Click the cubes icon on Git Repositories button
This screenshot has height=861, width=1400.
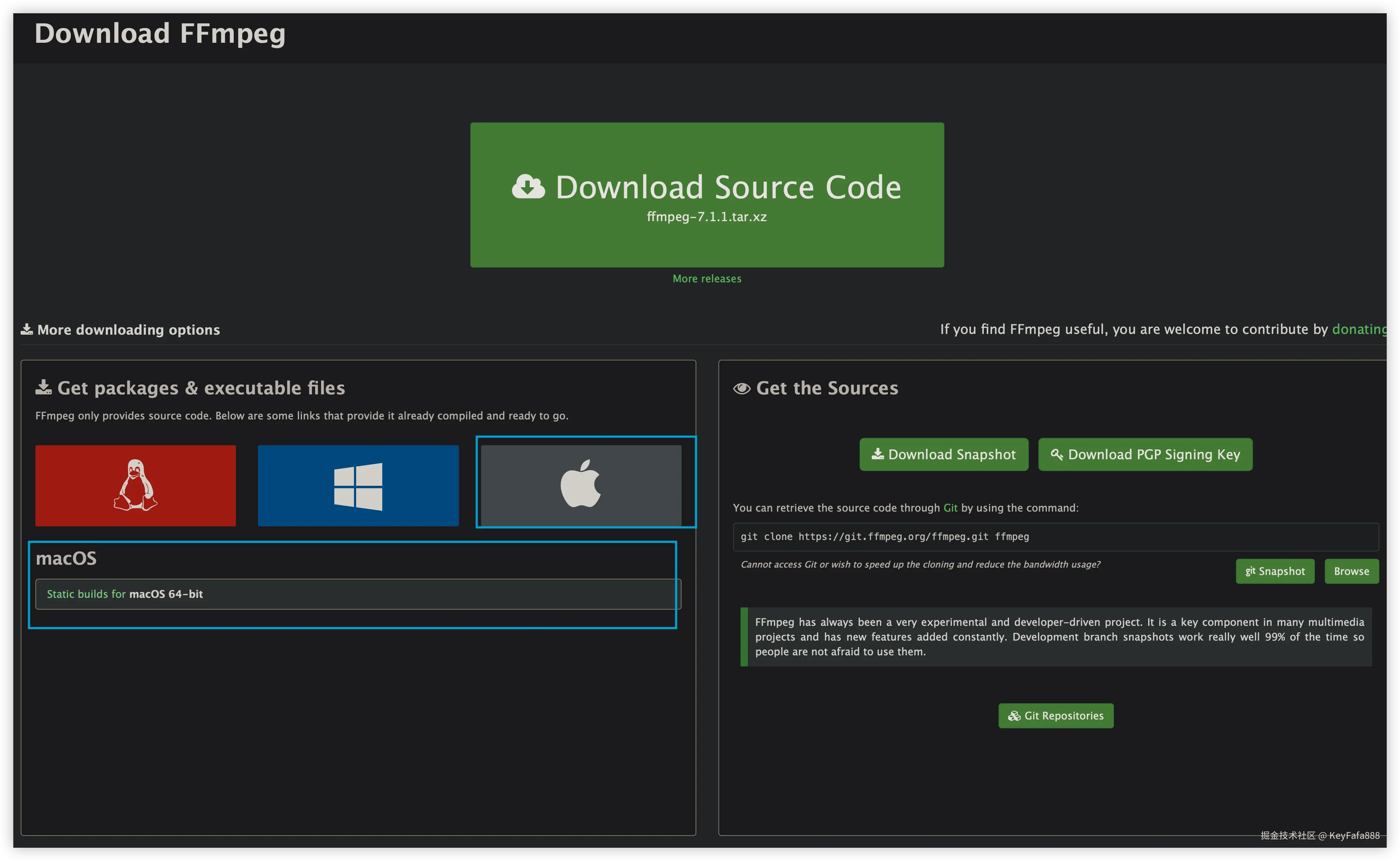click(x=1014, y=716)
